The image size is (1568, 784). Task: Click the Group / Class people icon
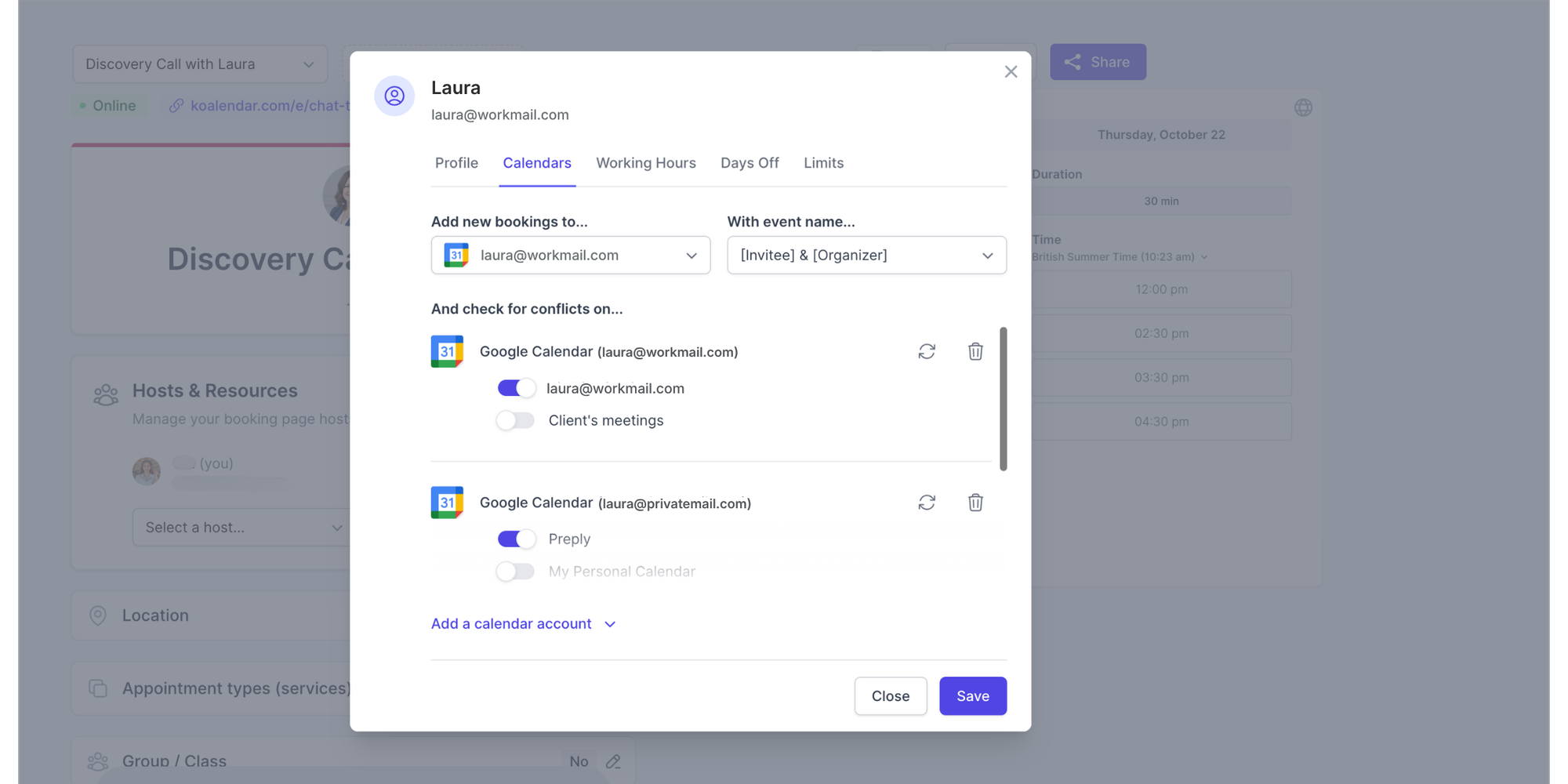[x=98, y=761]
